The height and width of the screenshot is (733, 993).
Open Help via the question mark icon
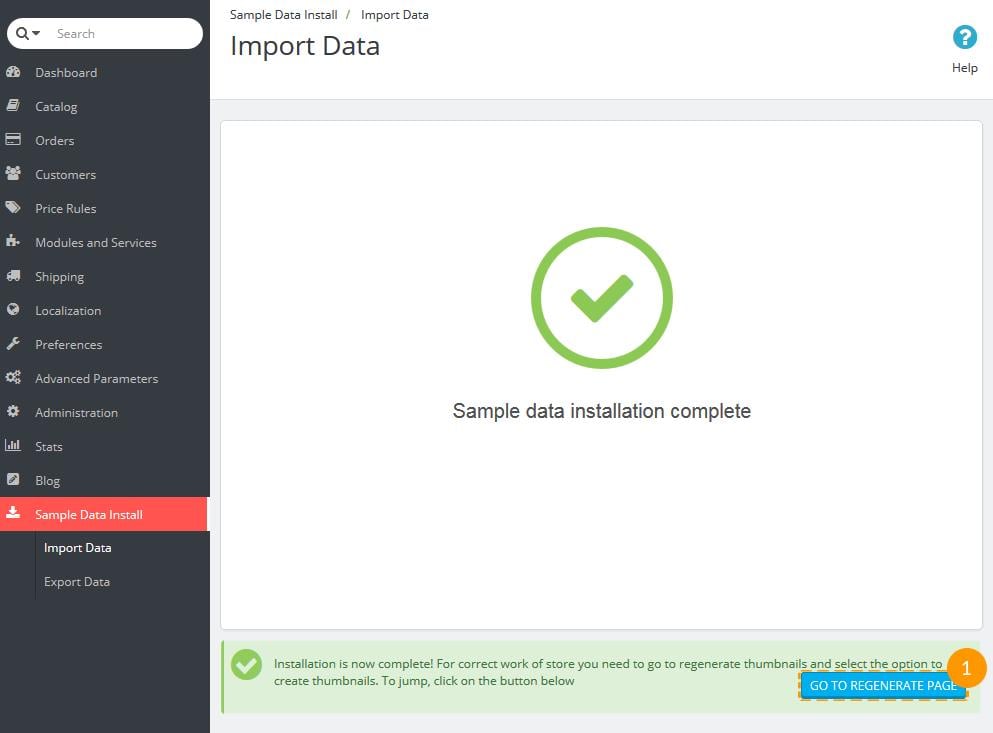[964, 38]
